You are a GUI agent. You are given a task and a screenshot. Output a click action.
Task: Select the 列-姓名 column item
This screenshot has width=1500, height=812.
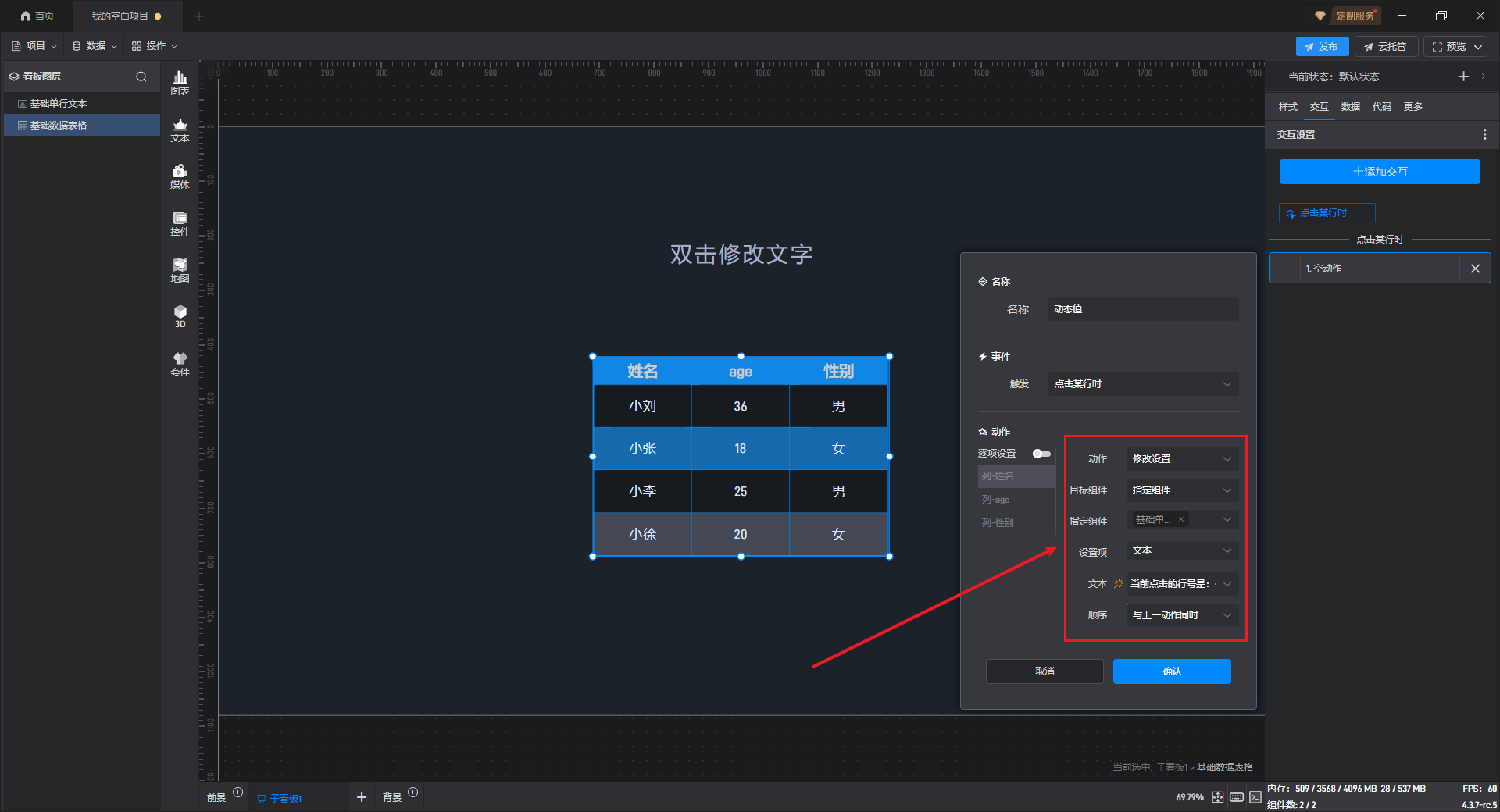[1016, 476]
